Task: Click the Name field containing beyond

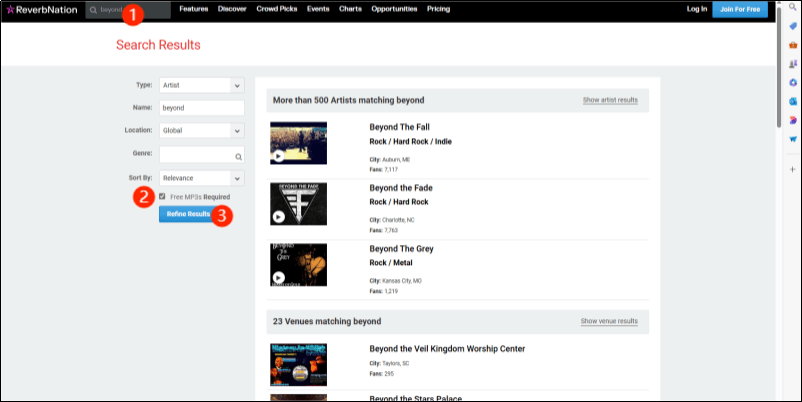Action: point(201,107)
